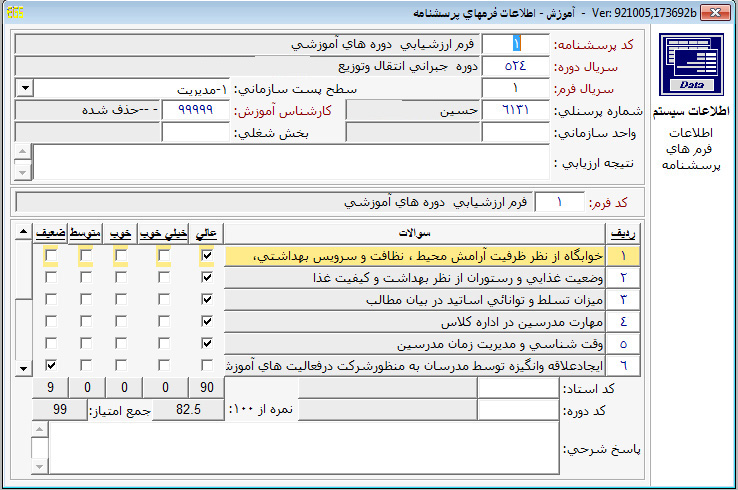Check متوسط checkbox for question row ٢
Viewport: 738px width, 490px height.
86,277
